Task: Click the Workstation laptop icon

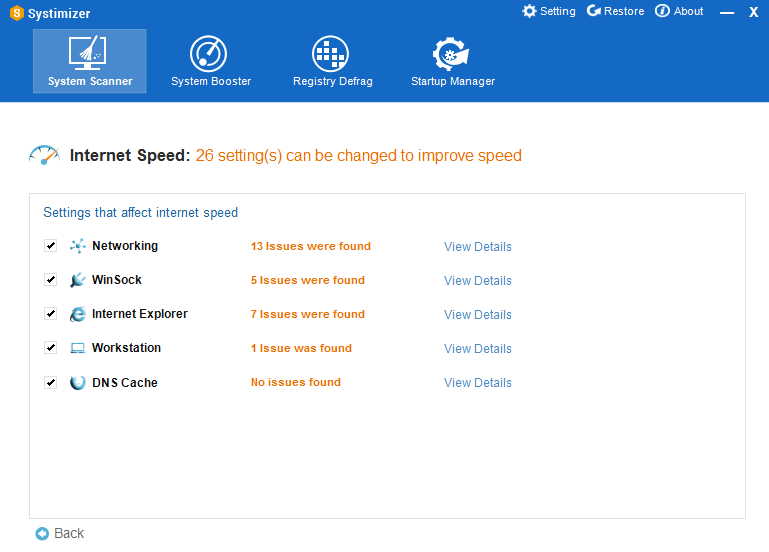Action: [x=77, y=348]
